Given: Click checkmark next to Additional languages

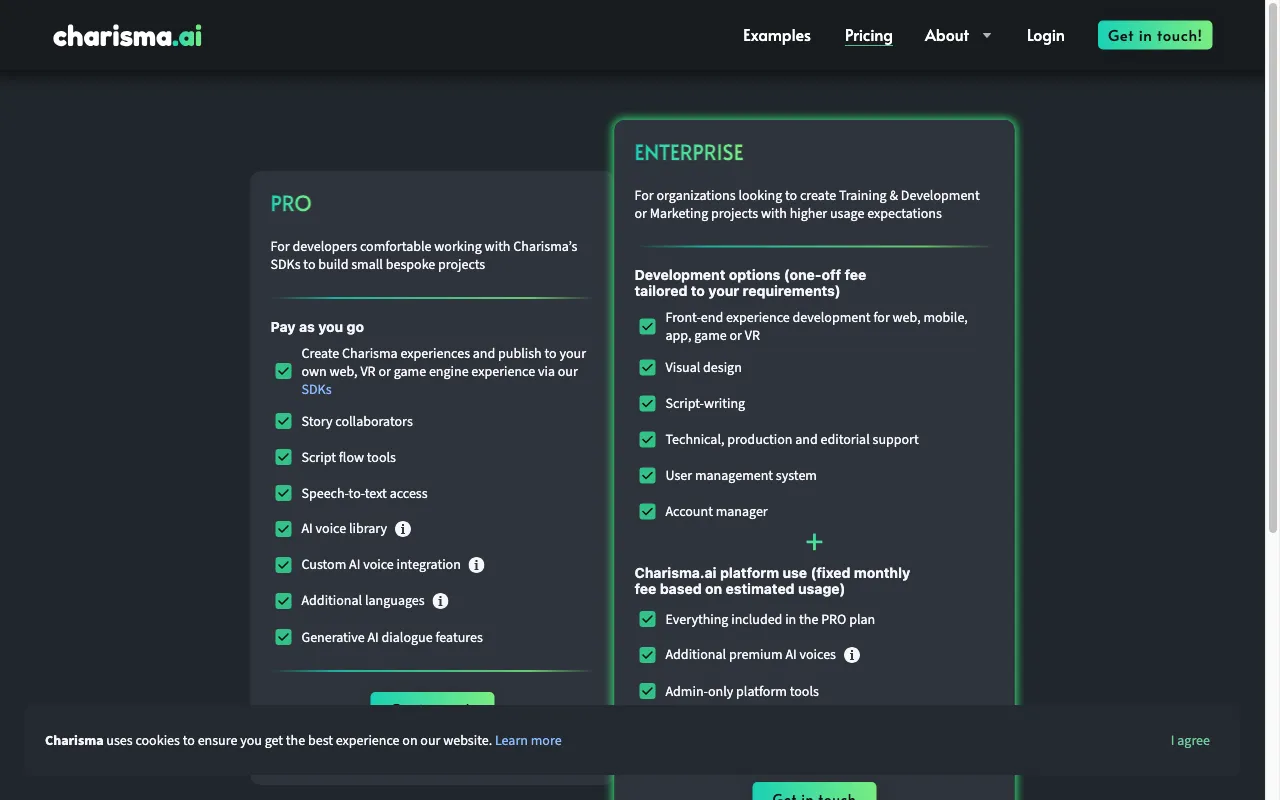Looking at the screenshot, I should pyautogui.click(x=283, y=601).
